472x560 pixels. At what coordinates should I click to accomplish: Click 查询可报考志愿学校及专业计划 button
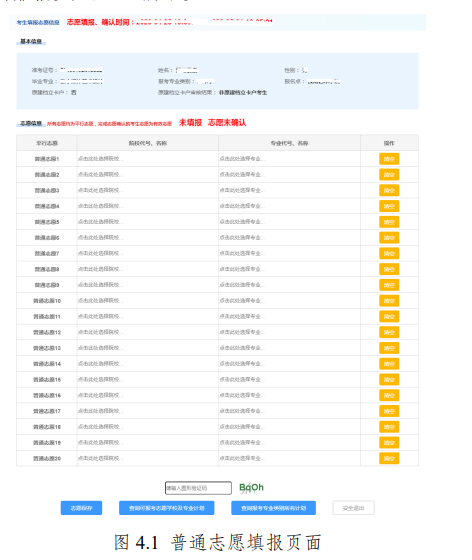tap(167, 508)
